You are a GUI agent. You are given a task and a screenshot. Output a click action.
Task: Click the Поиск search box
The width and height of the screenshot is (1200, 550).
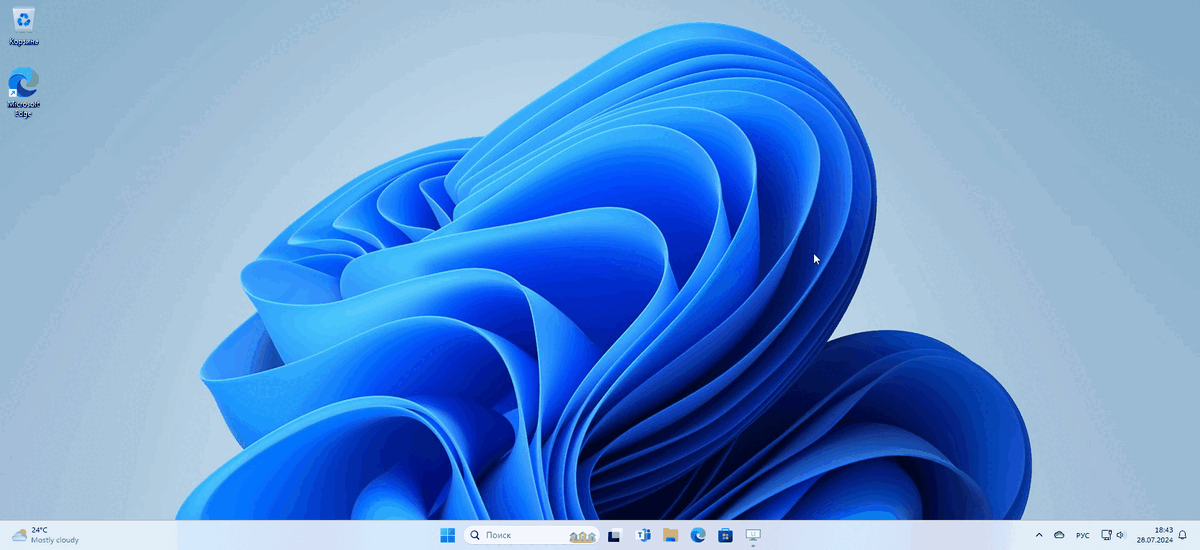532,535
